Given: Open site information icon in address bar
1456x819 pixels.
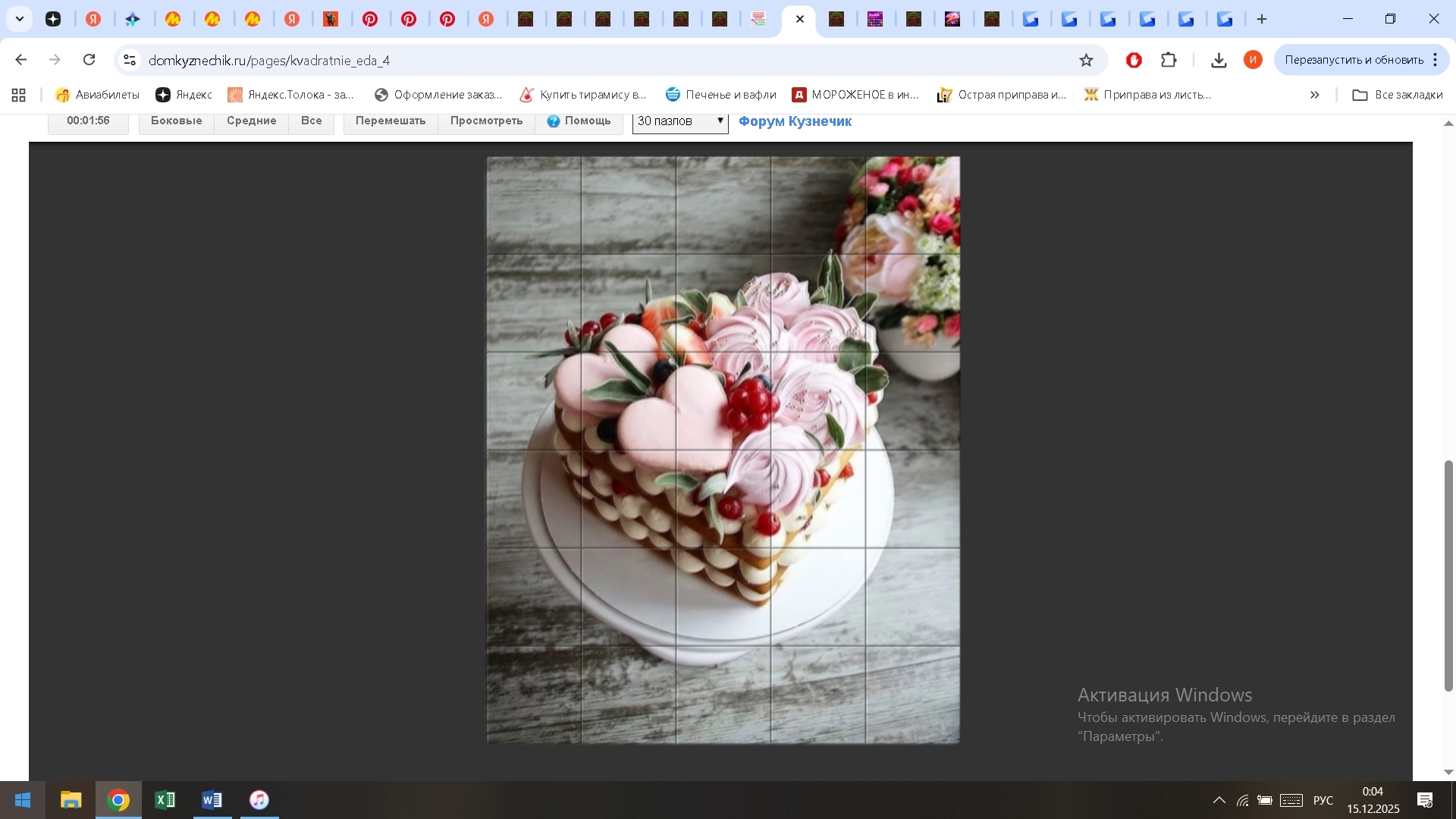Looking at the screenshot, I should click(130, 60).
